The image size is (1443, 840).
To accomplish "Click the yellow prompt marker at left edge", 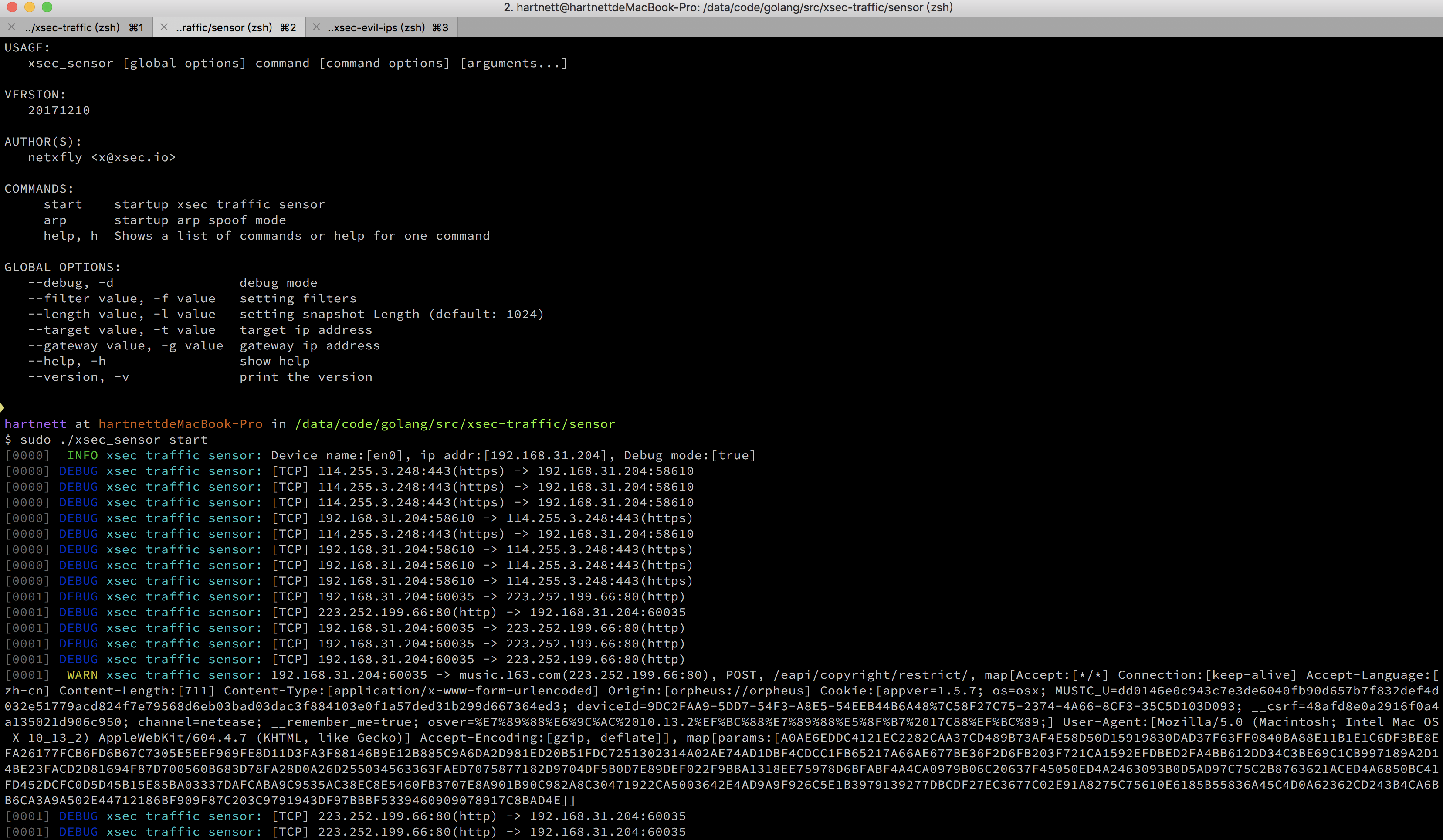I will tap(2, 408).
